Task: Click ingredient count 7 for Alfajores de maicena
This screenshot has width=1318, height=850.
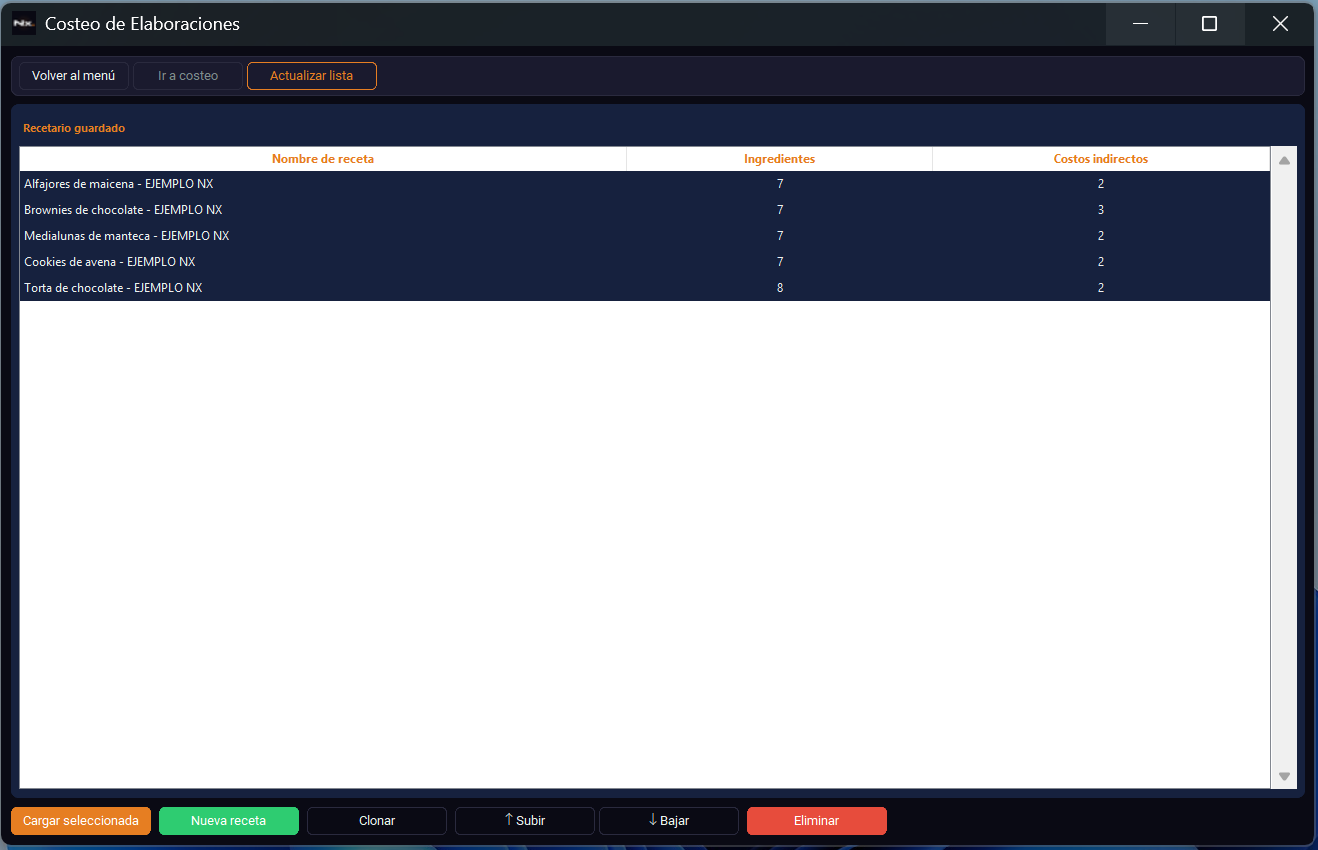Action: click(x=780, y=184)
